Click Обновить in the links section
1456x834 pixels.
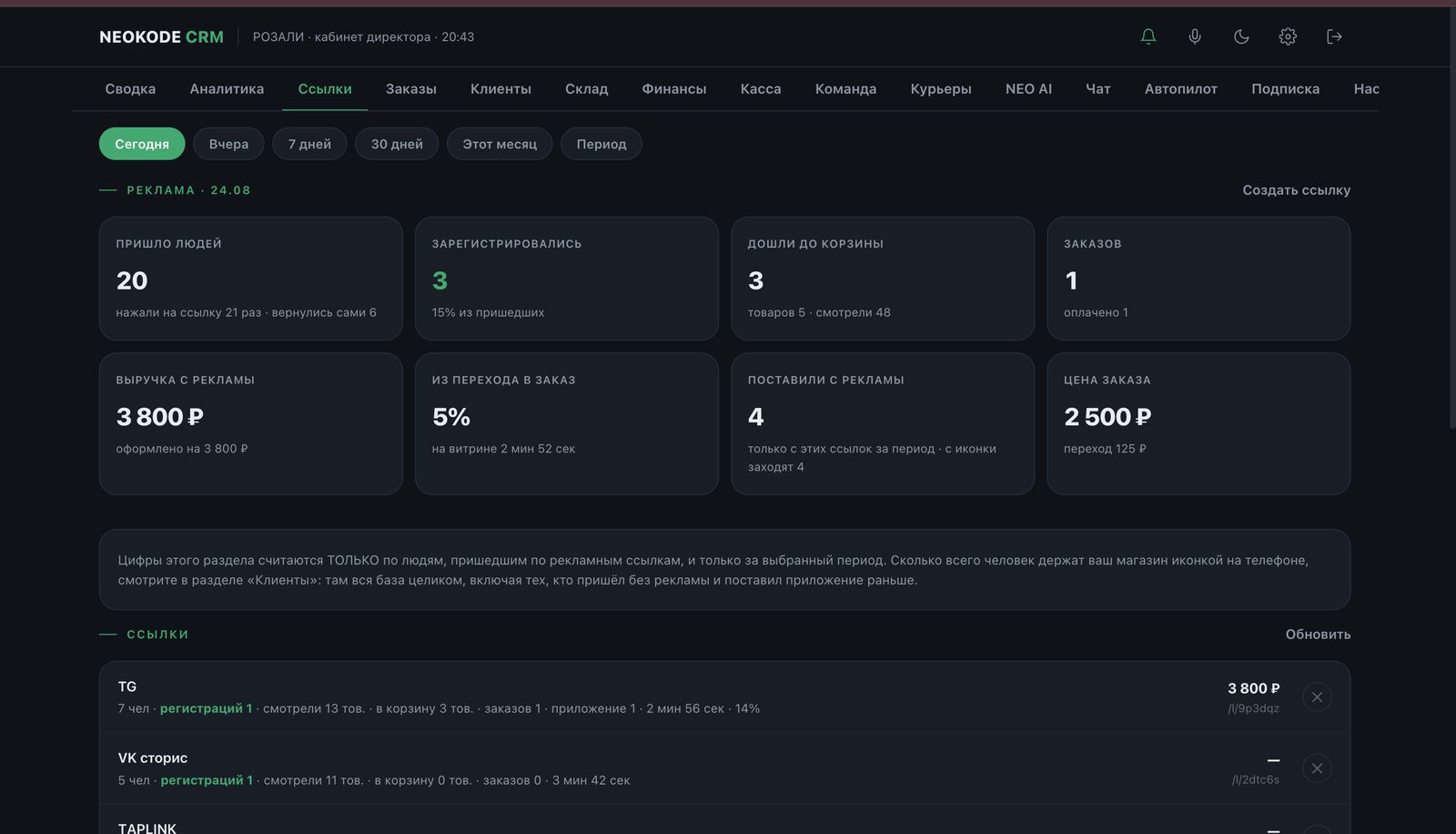tap(1318, 635)
